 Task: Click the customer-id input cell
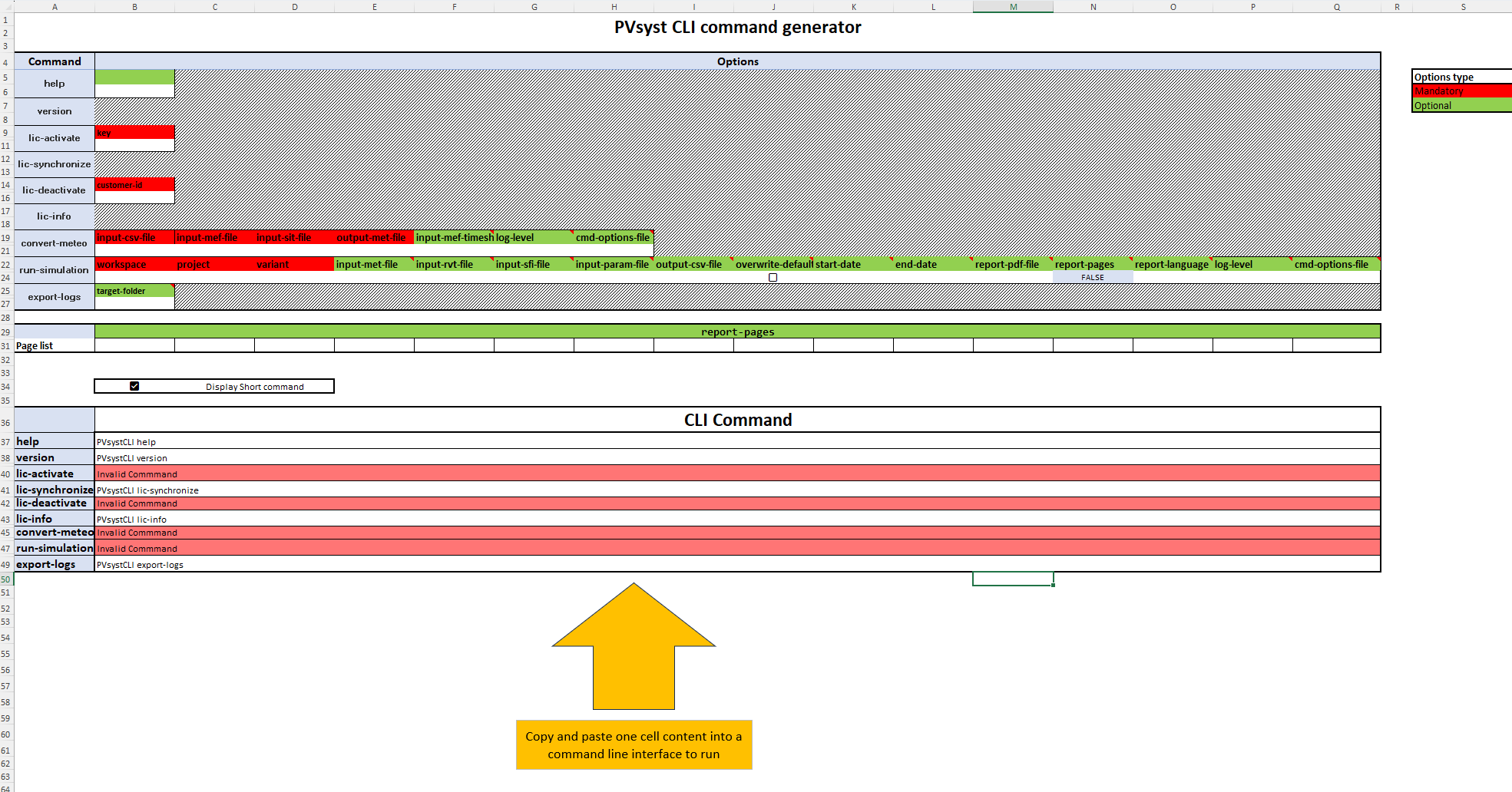pyautogui.click(x=134, y=197)
